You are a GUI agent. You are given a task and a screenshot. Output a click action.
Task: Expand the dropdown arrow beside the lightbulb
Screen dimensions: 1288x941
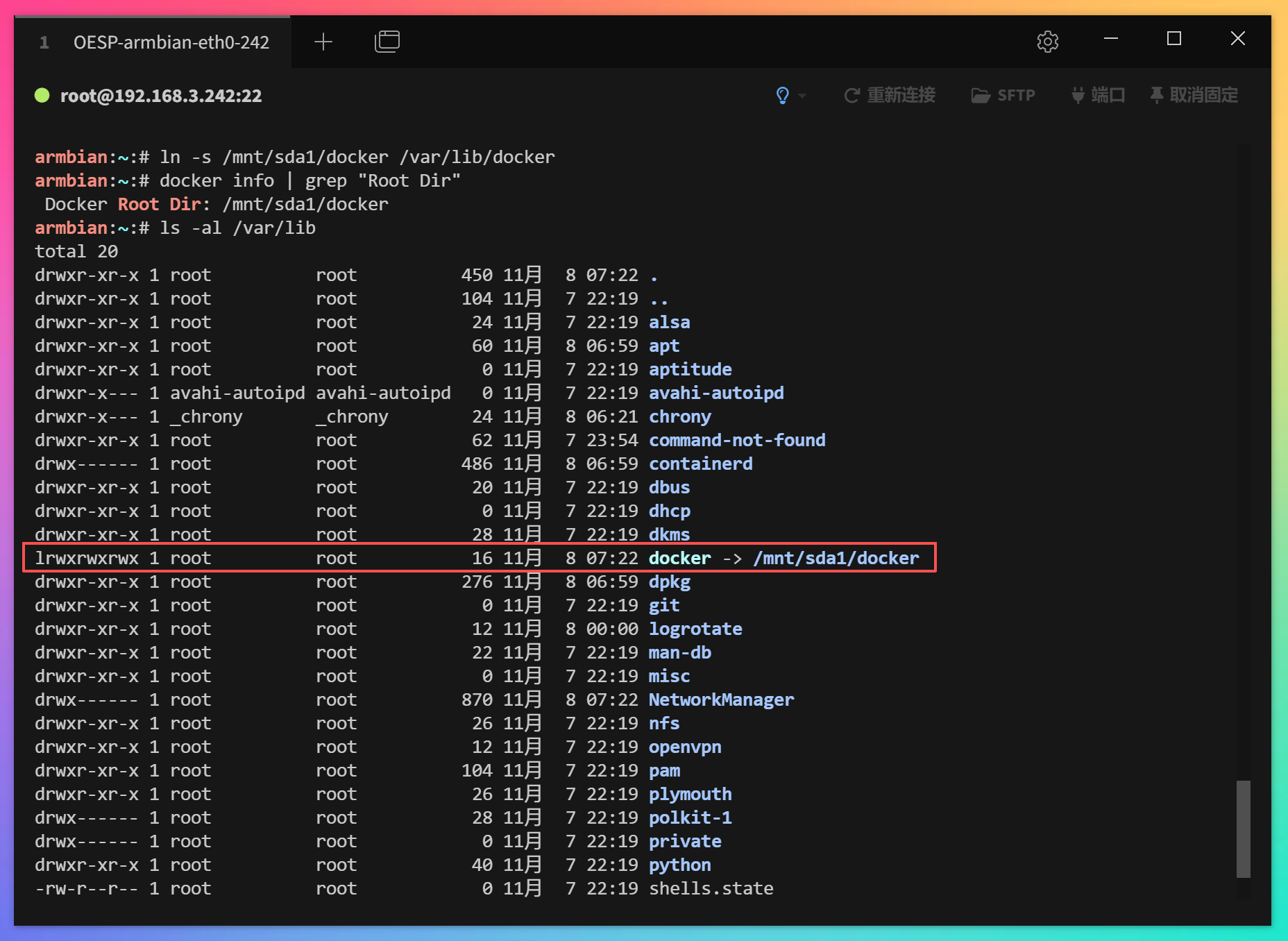click(x=802, y=96)
